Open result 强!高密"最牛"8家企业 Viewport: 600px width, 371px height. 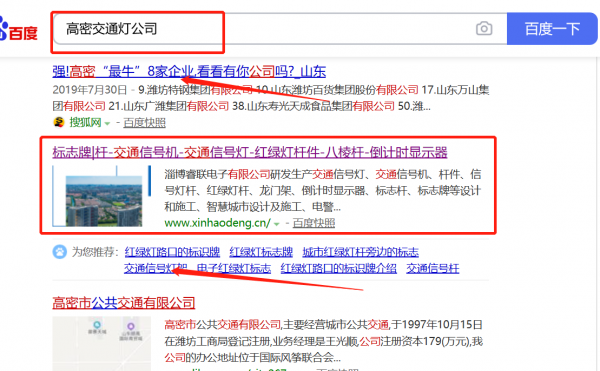tap(189, 72)
